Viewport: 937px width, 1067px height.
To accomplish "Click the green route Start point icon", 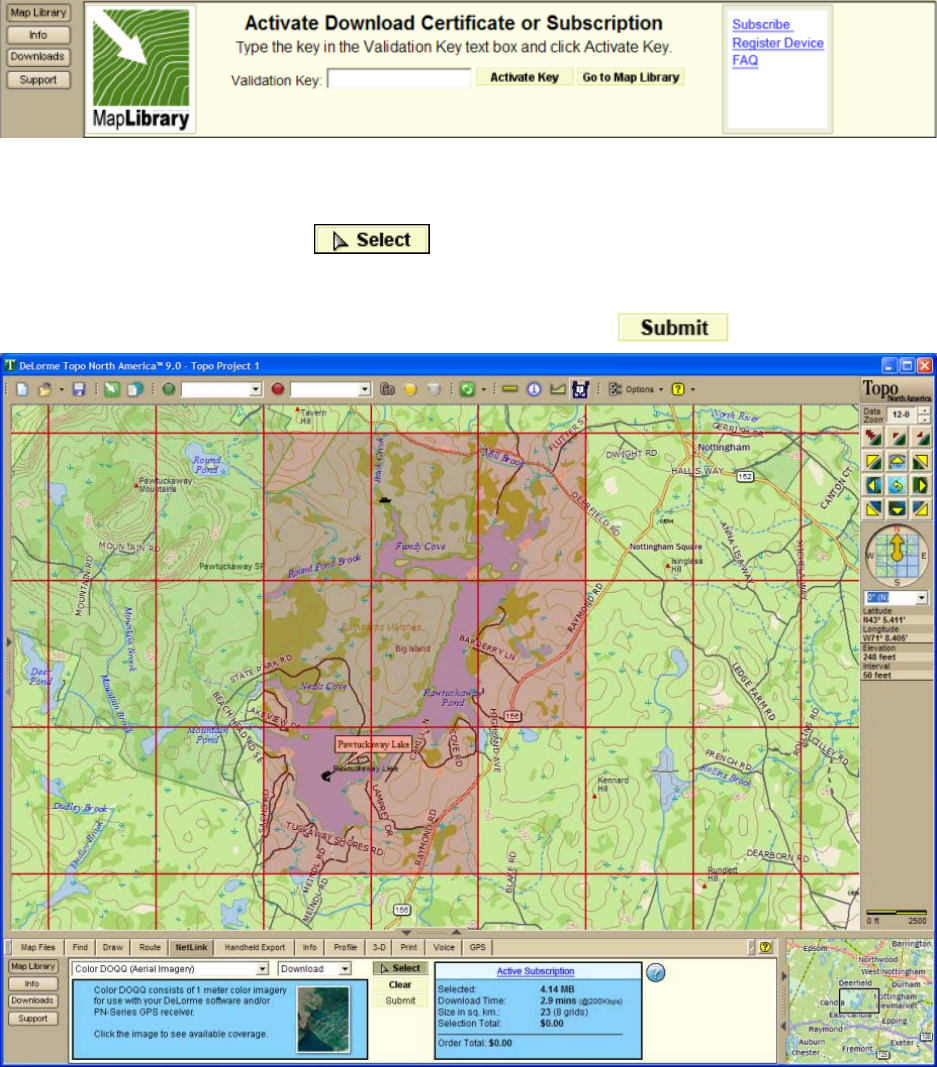I will point(169,389).
